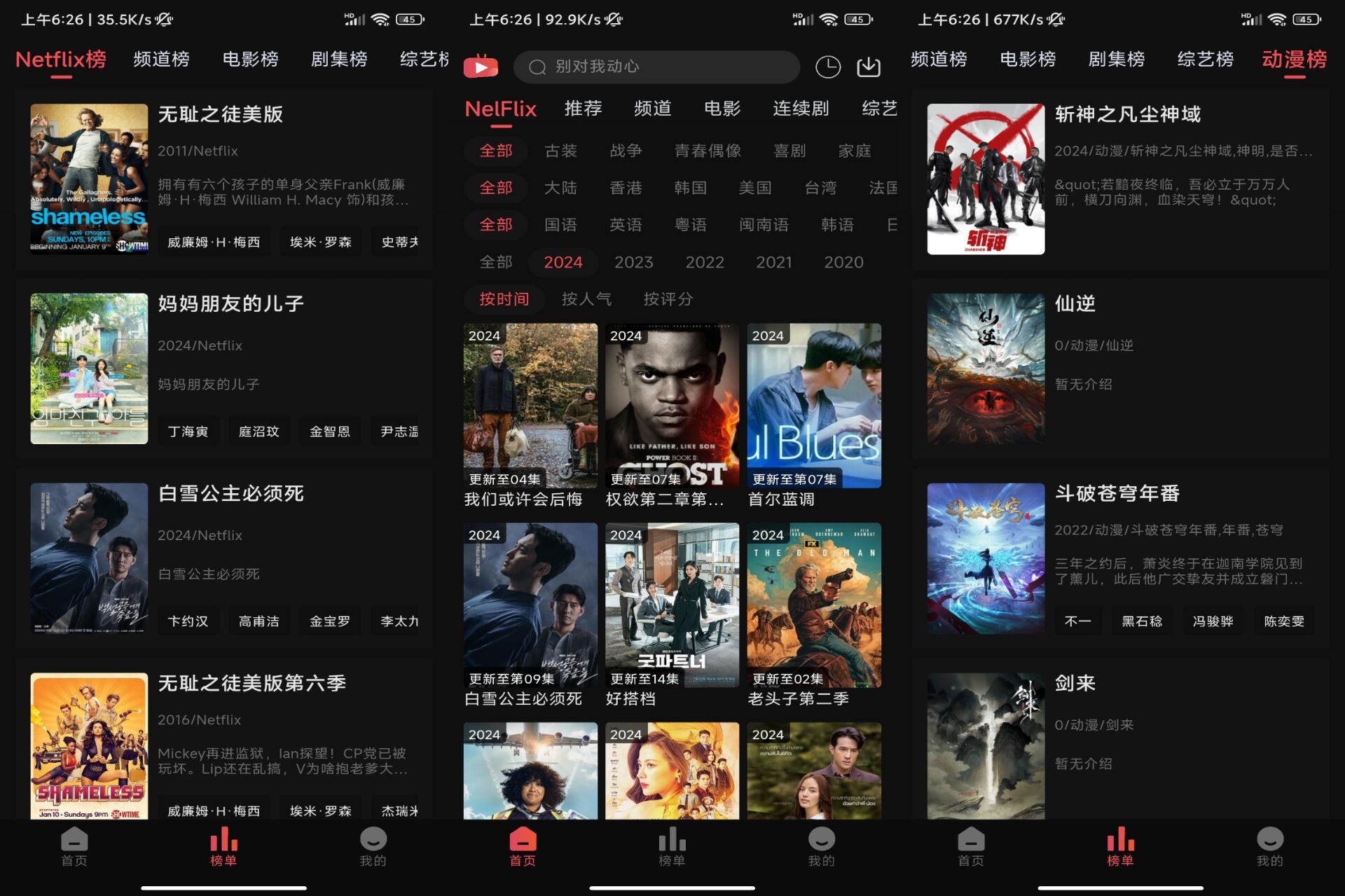Viewport: 1345px width, 896px height.
Task: Open the search bar magnifier icon
Action: (x=537, y=67)
